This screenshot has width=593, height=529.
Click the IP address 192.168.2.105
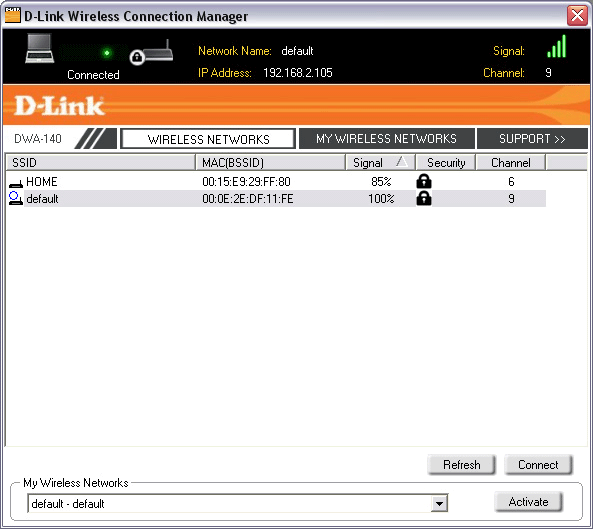coord(298,73)
